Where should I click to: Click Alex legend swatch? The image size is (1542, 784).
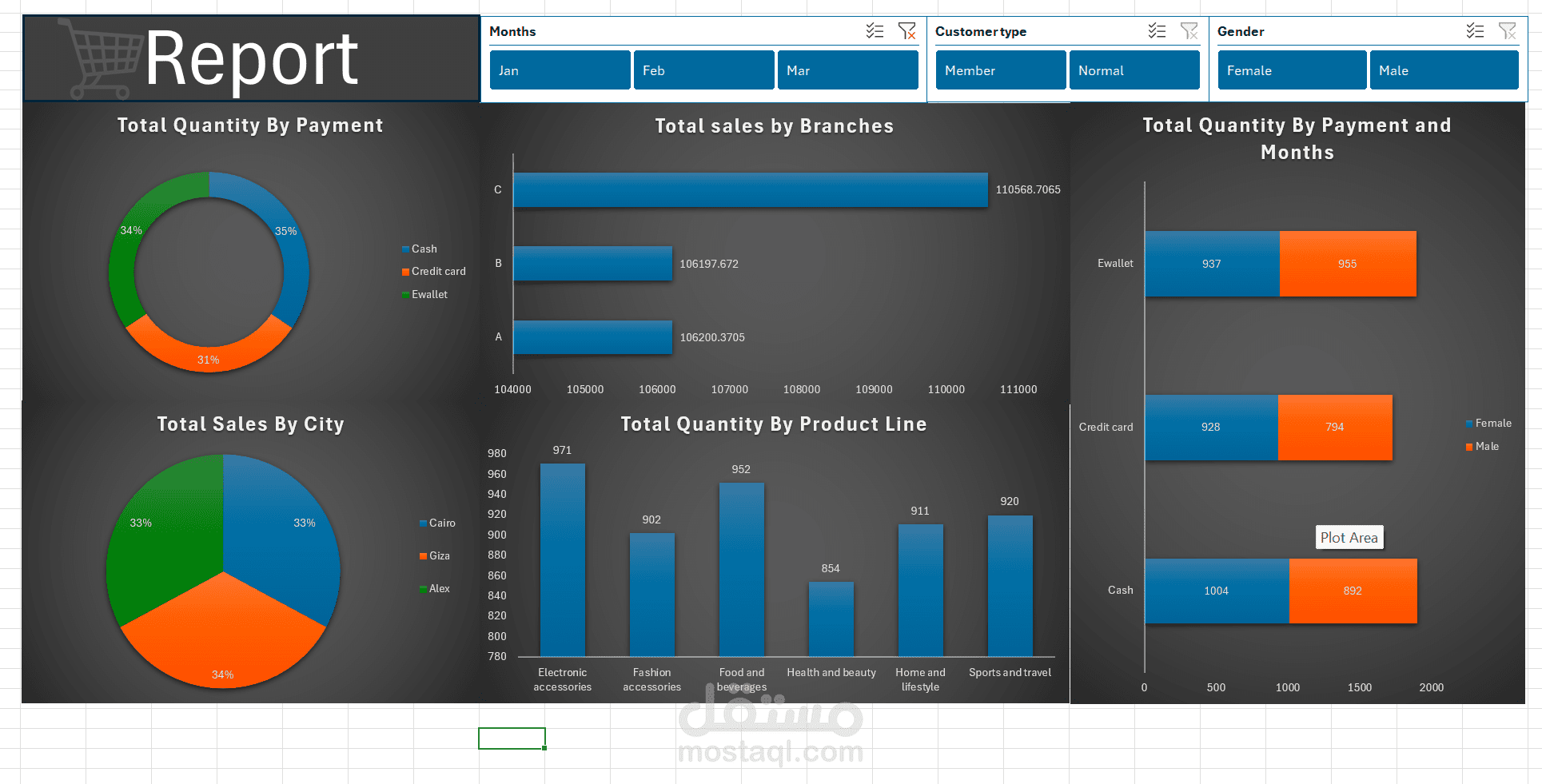pos(423,589)
